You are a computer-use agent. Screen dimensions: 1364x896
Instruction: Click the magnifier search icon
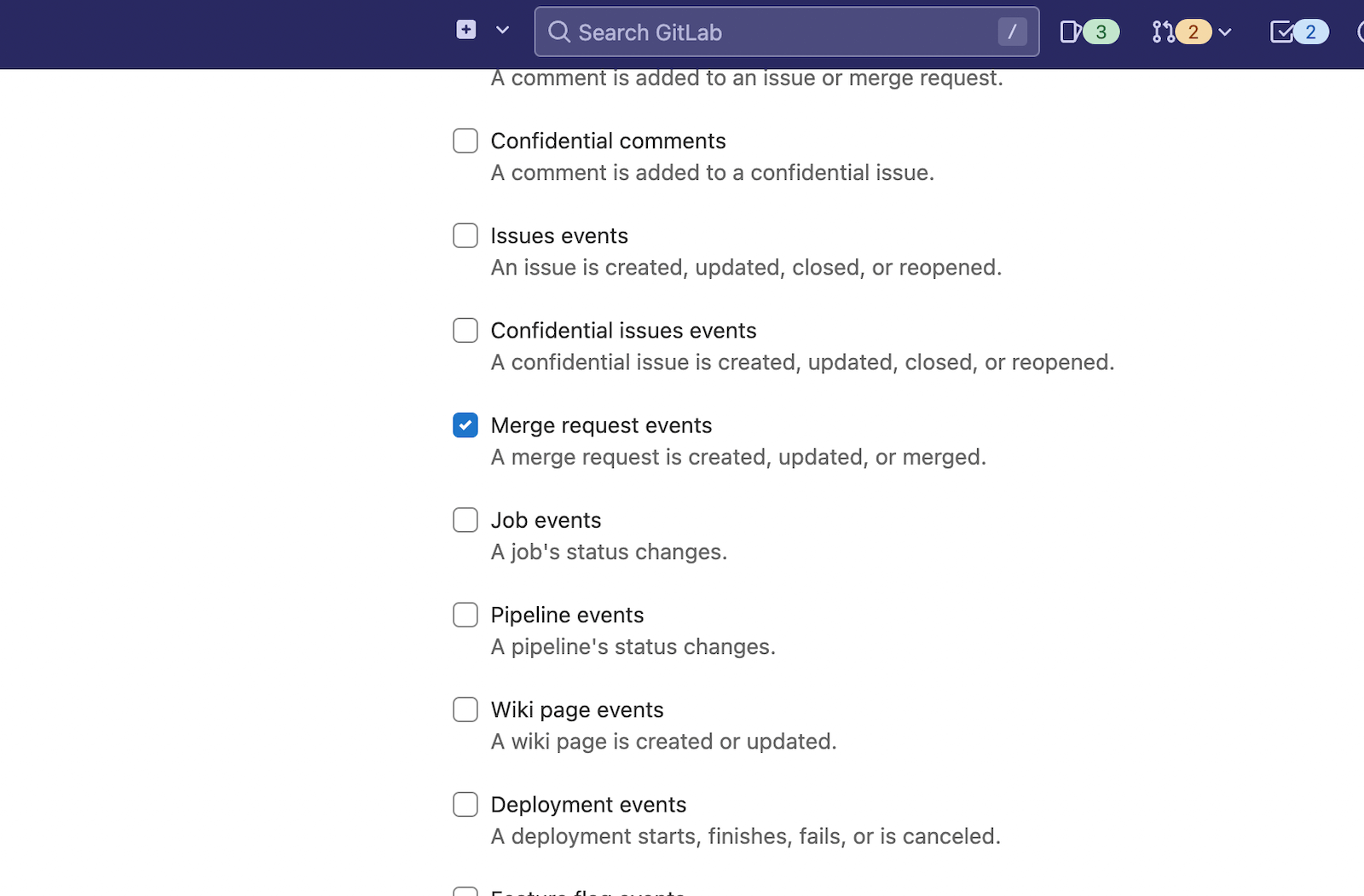(x=558, y=32)
